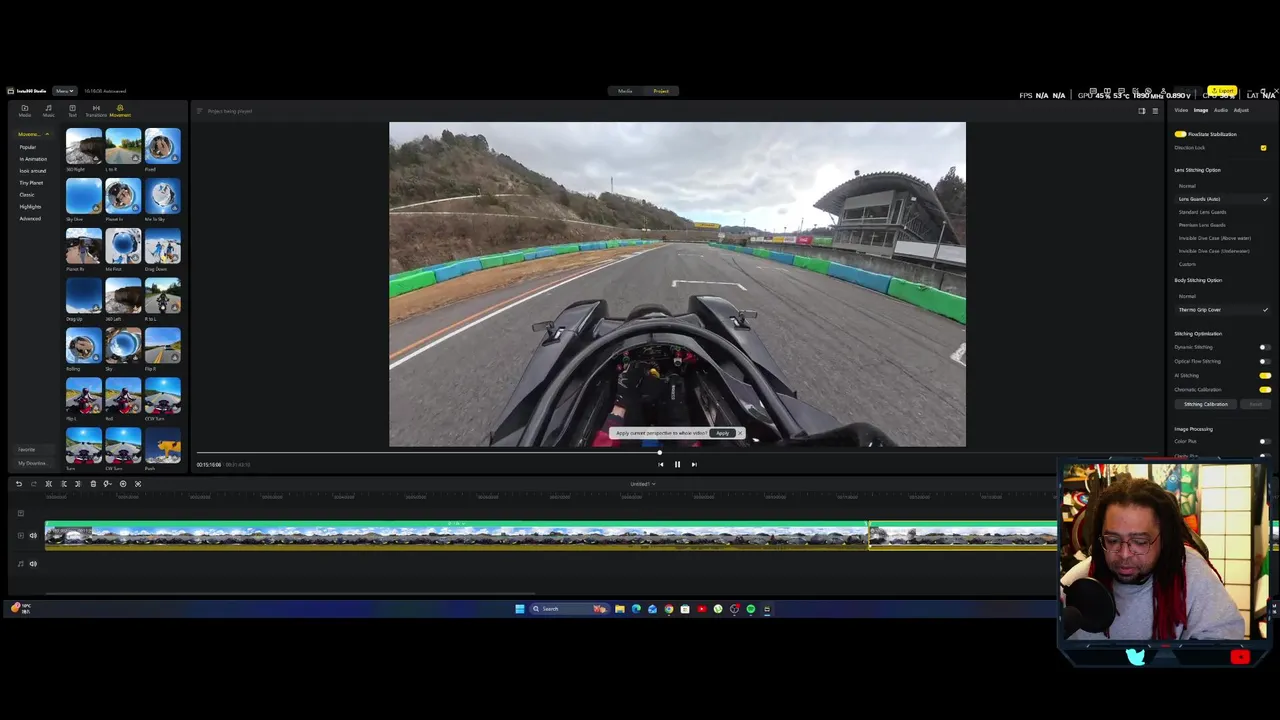Disable AI Stitching toggle
The width and height of the screenshot is (1280, 720).
coord(1265,375)
